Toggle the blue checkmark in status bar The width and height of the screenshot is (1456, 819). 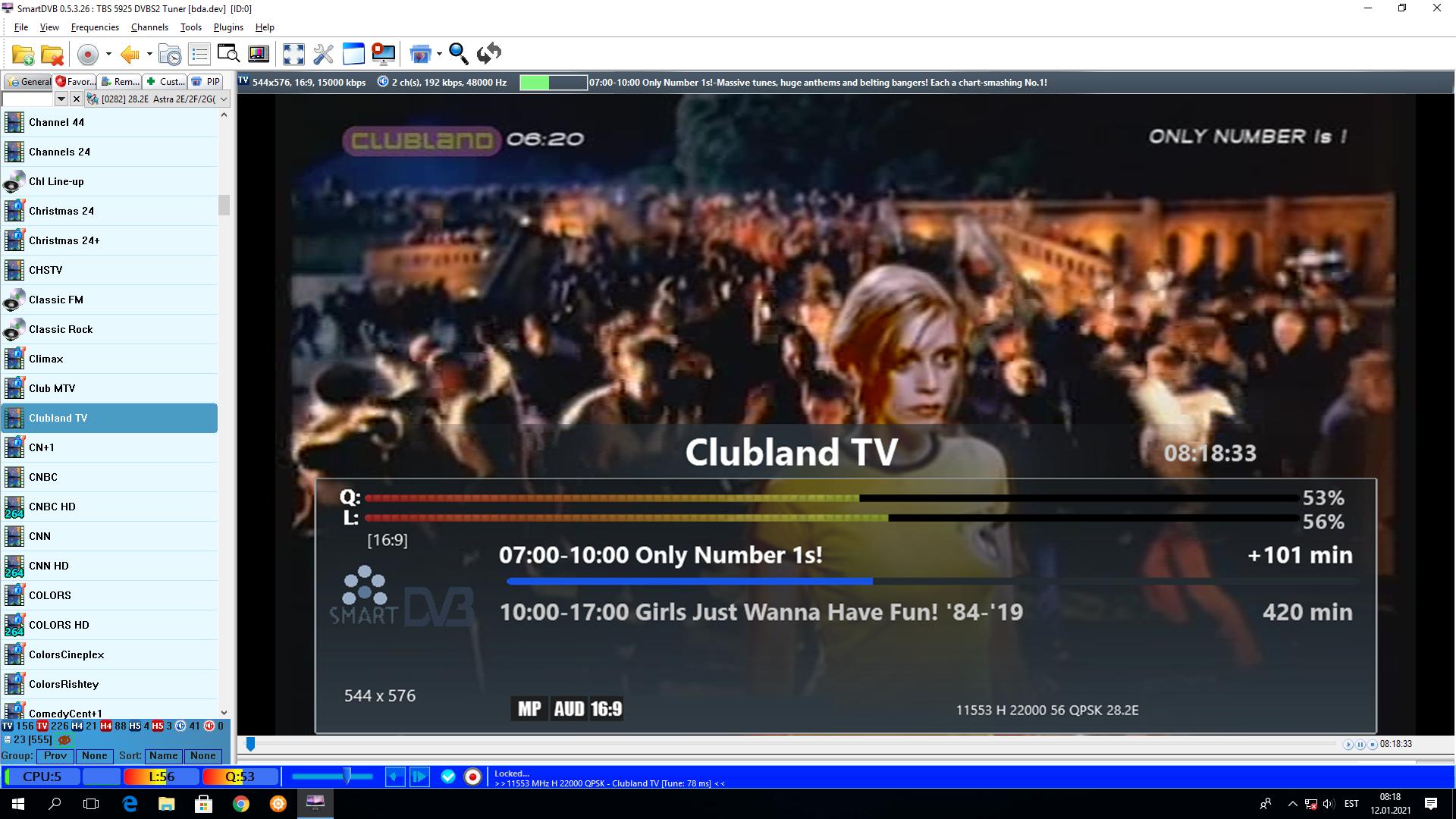[448, 777]
